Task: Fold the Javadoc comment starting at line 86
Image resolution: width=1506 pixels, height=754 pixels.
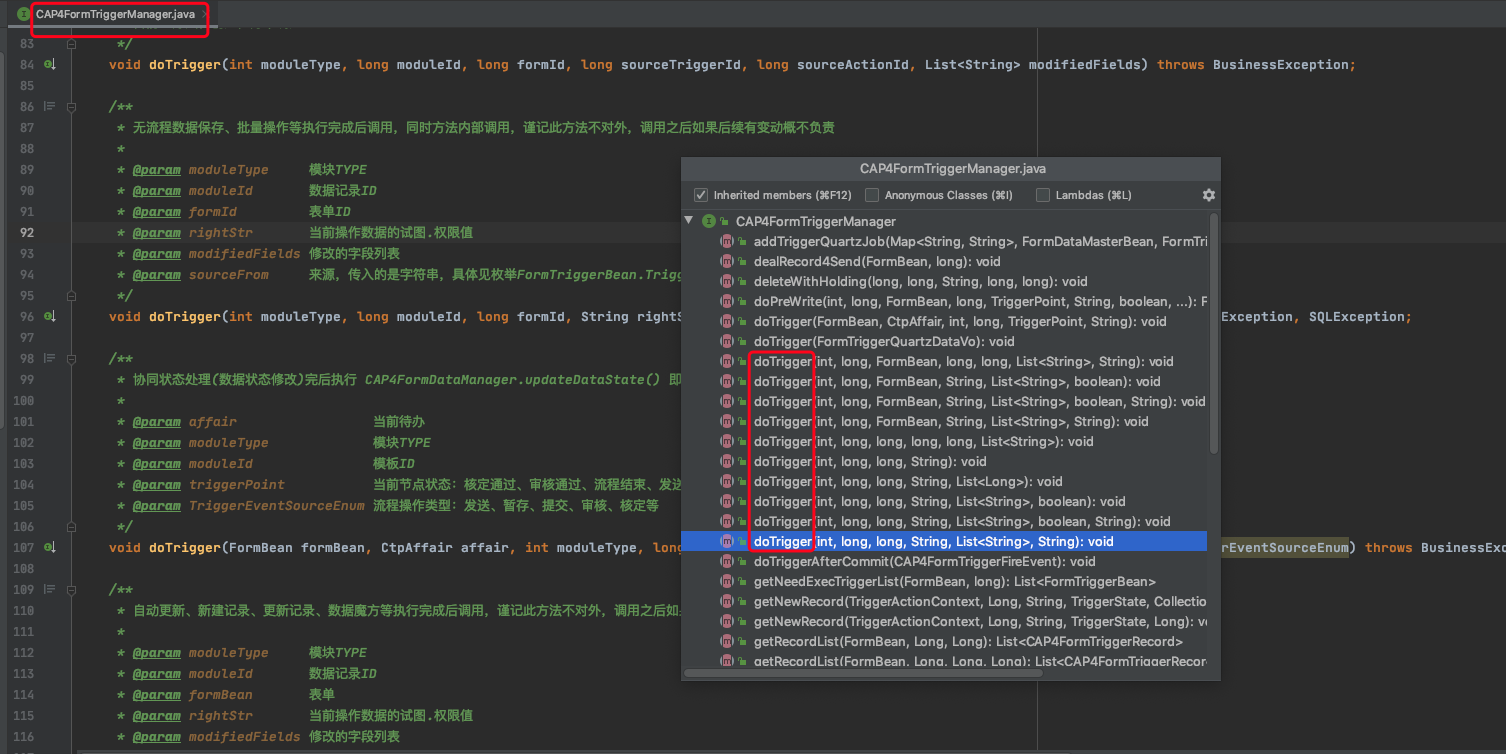Action: (x=71, y=107)
